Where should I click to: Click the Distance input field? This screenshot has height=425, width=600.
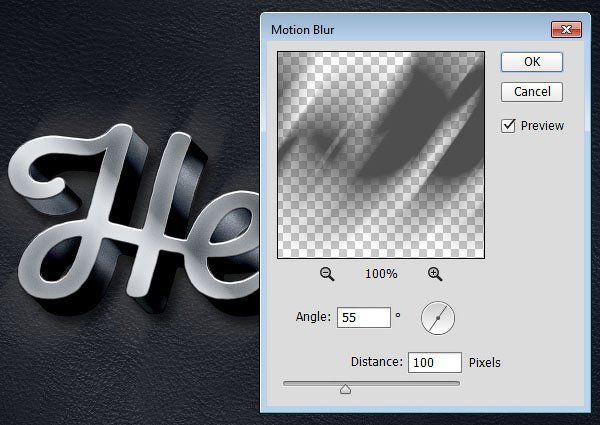point(435,362)
